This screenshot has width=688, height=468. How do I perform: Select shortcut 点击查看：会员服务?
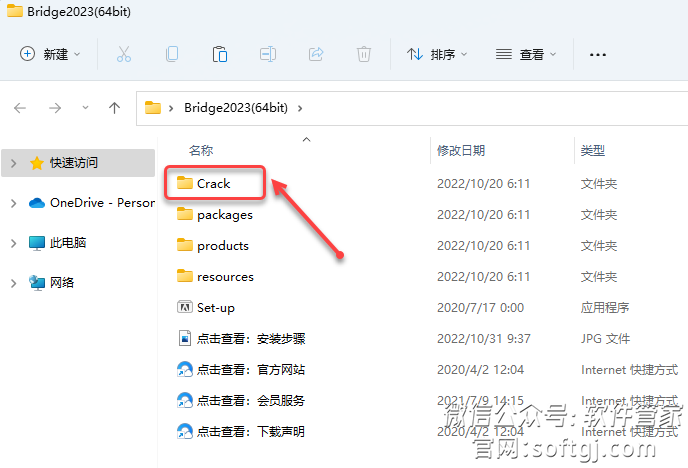coord(251,400)
